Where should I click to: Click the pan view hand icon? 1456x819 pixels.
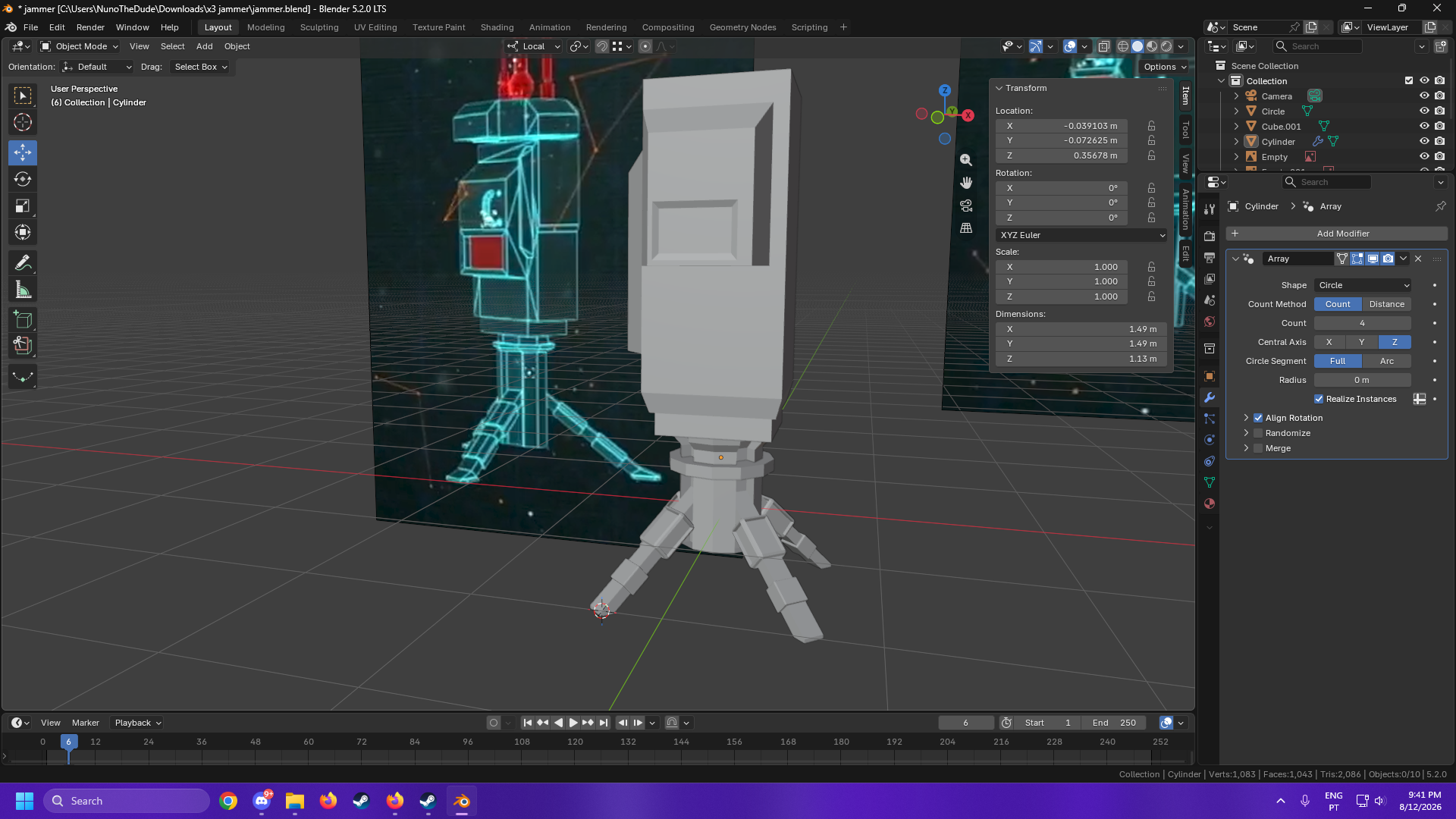(966, 183)
